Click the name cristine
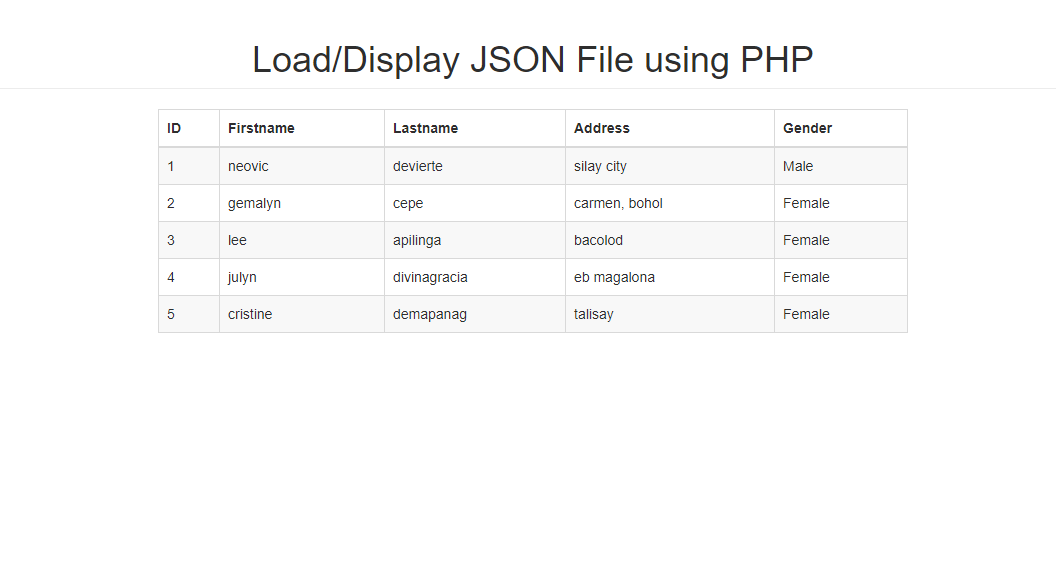The height and width of the screenshot is (581, 1056). (250, 314)
